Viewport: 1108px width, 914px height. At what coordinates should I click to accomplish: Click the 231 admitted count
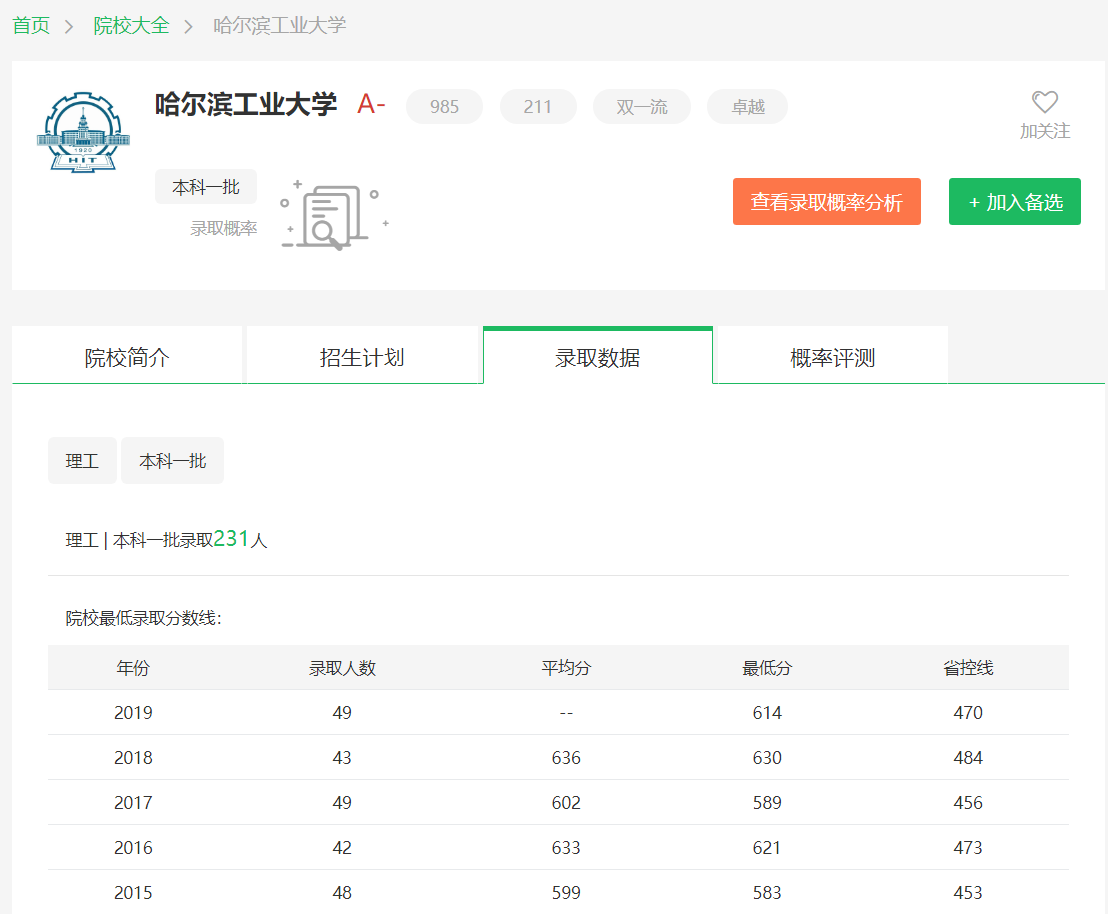click(231, 539)
